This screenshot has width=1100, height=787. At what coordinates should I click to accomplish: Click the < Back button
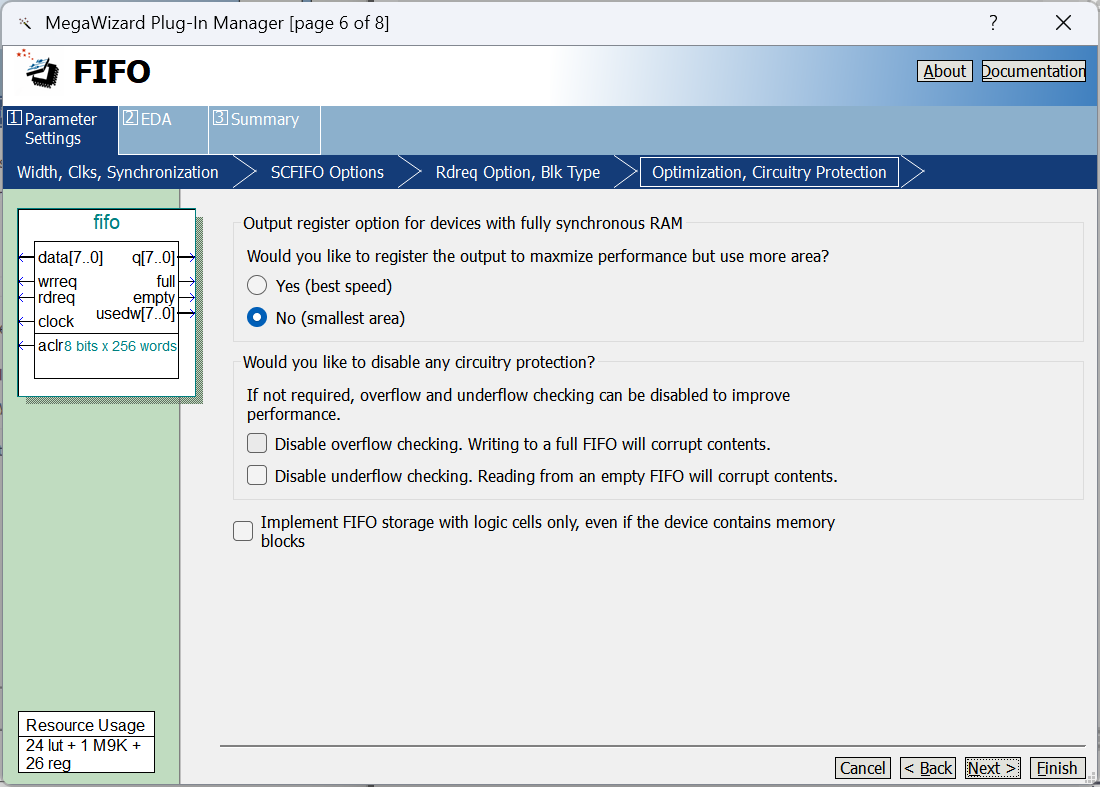(927, 768)
